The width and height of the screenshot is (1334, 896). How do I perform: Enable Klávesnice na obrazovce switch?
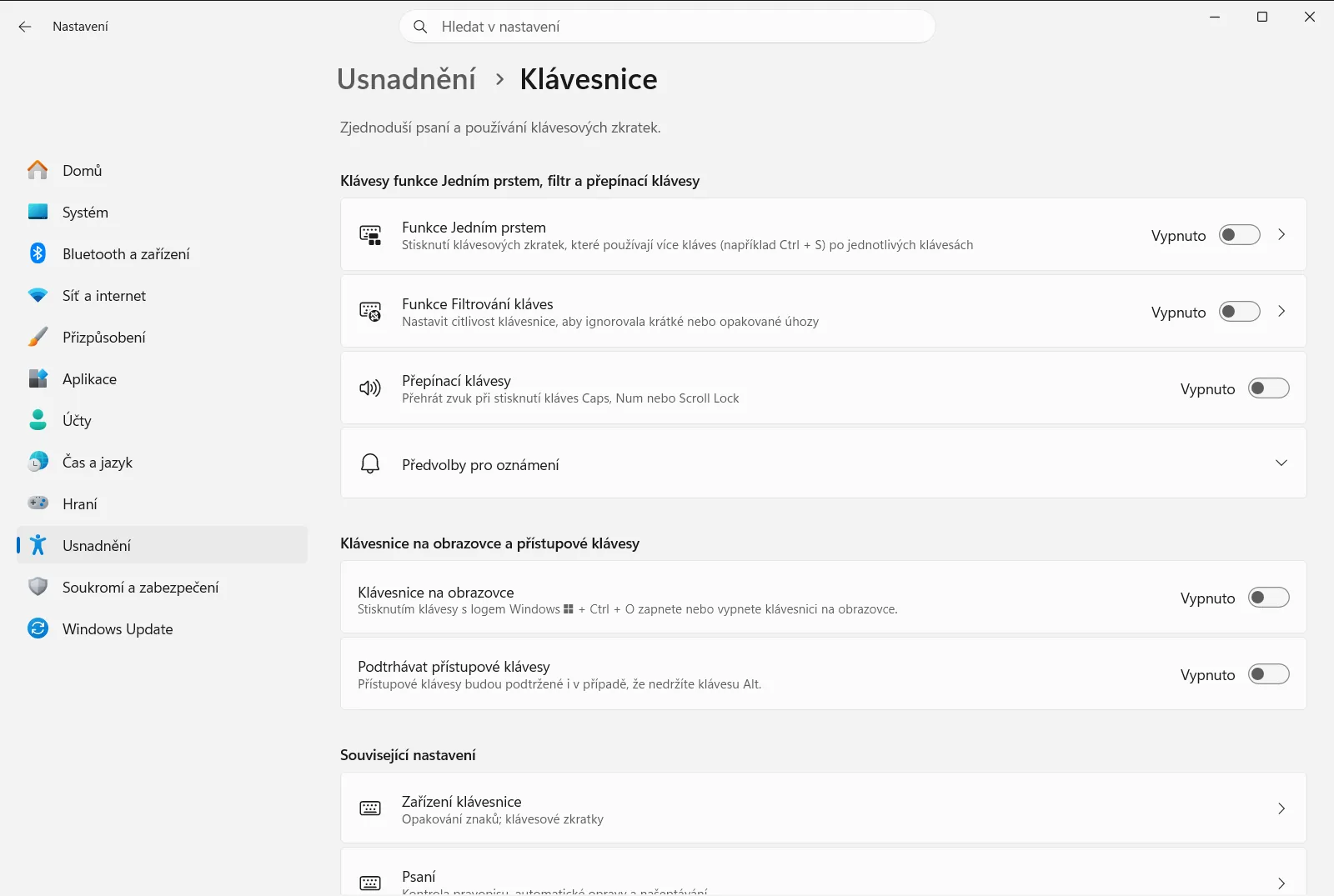point(1269,598)
